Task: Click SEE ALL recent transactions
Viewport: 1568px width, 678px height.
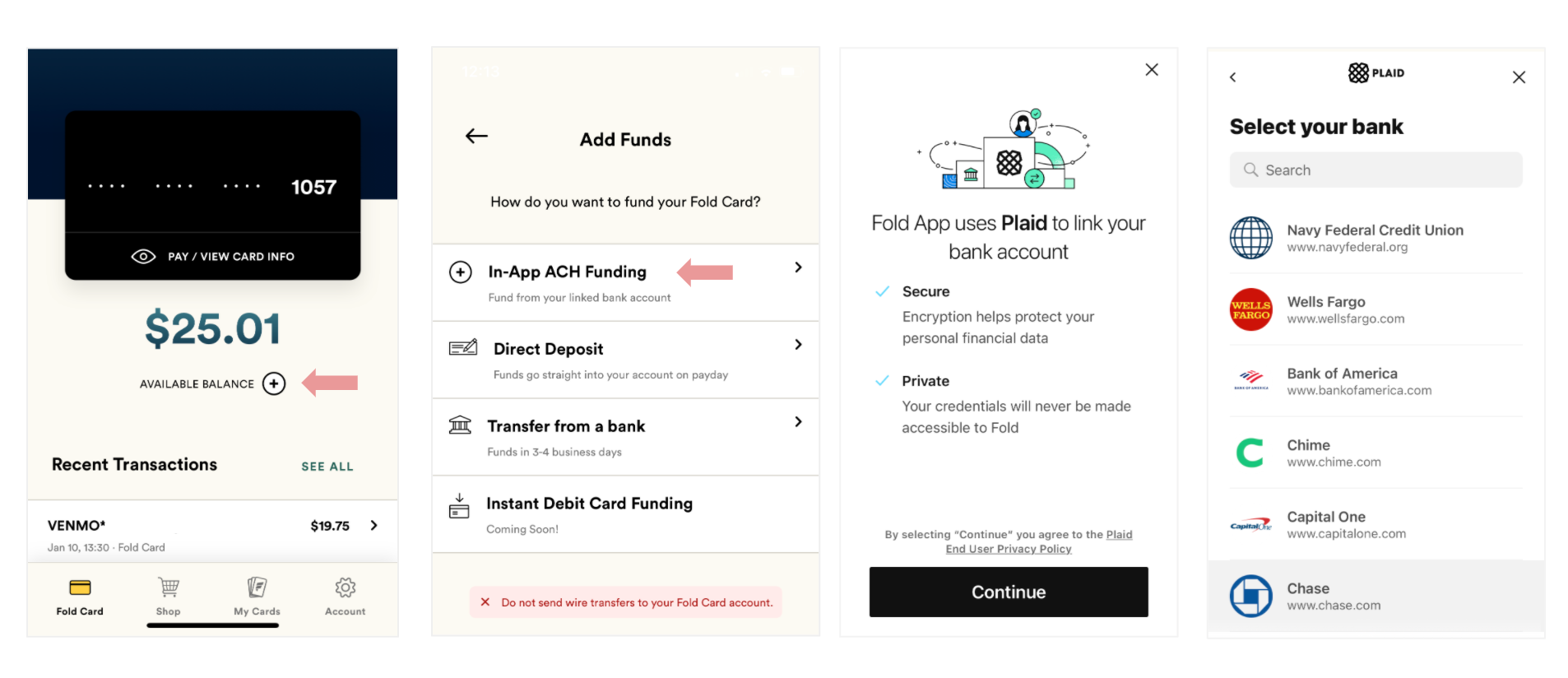Action: tap(327, 467)
